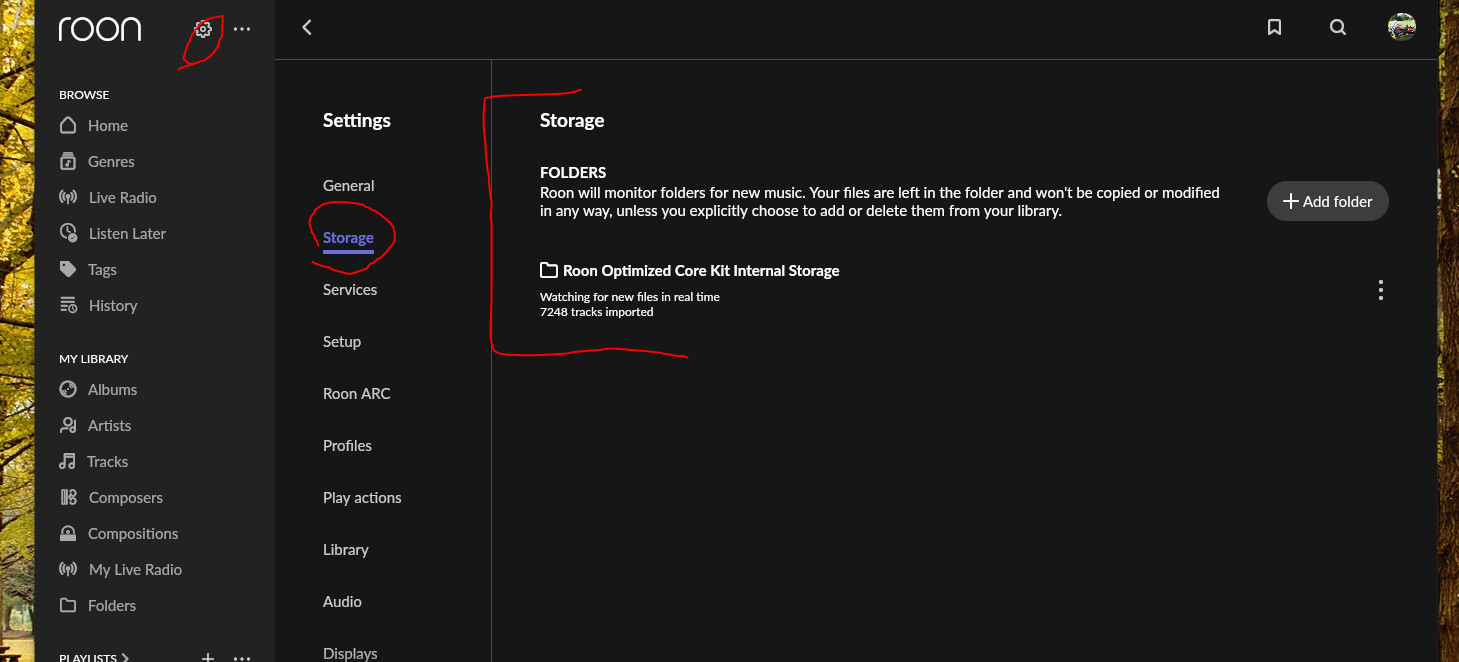Image resolution: width=1459 pixels, height=662 pixels.
Task: Click 'Watching for new files in real time' text
Action: tap(630, 297)
